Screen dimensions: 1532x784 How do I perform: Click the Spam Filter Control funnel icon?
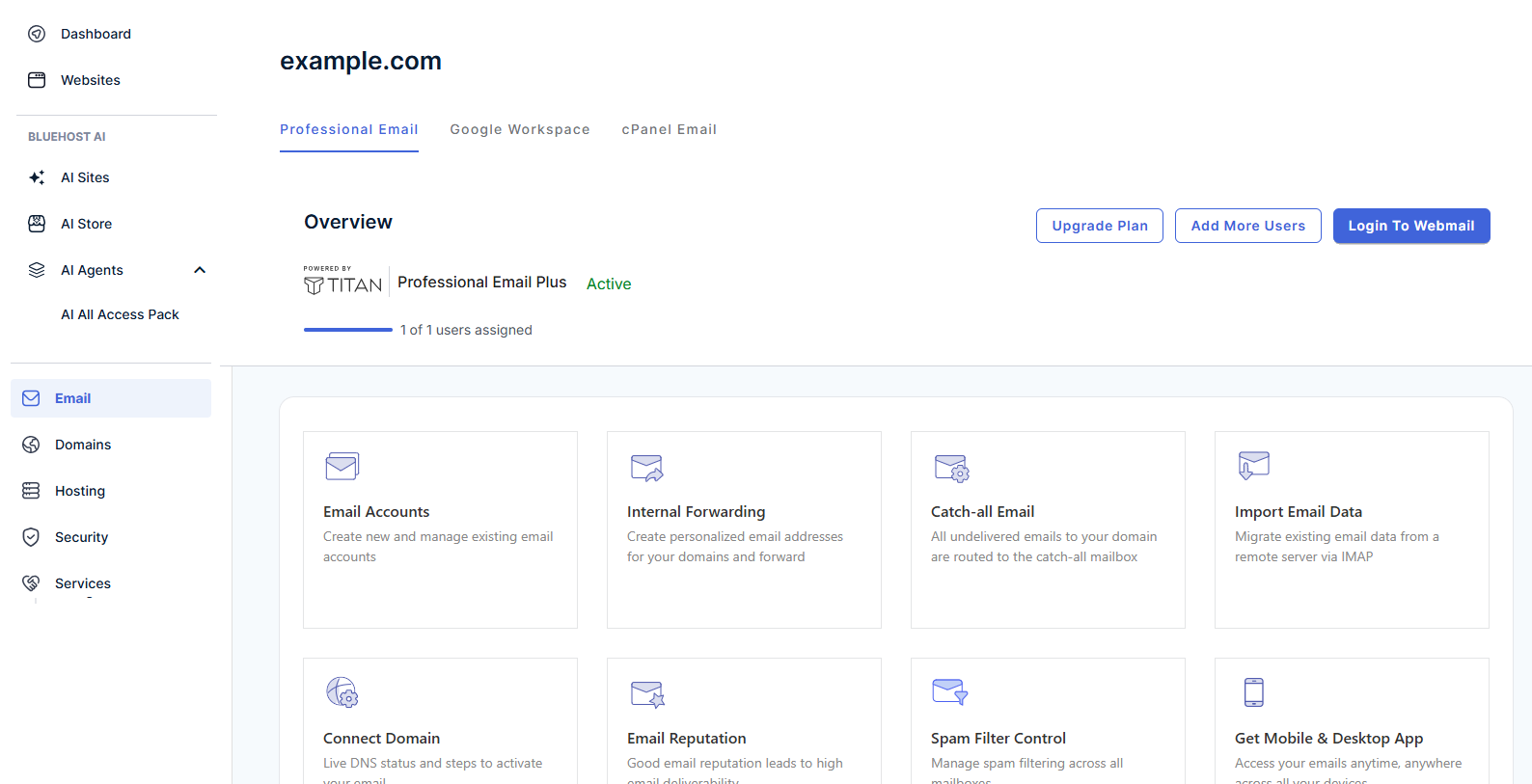pos(950,691)
